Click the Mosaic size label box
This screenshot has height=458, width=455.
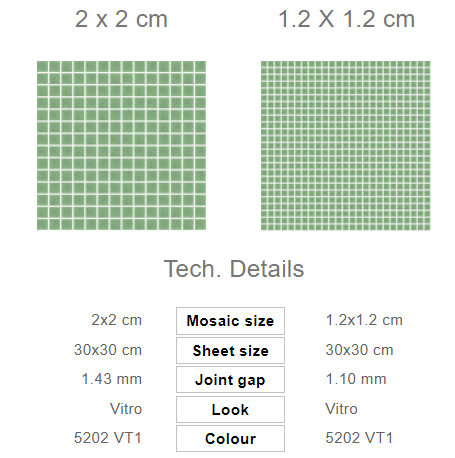pos(230,321)
